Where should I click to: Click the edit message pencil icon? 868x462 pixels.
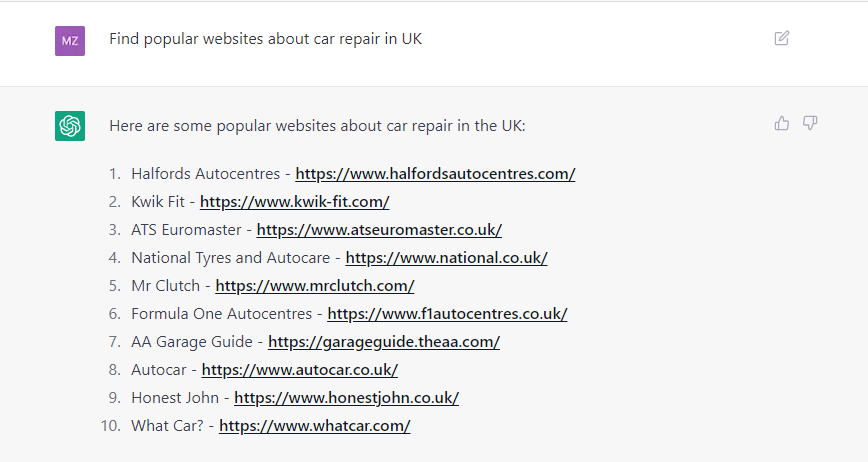click(x=781, y=38)
